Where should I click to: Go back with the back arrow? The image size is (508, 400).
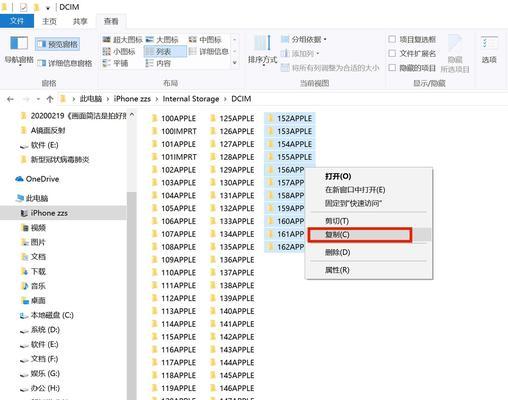(10, 99)
